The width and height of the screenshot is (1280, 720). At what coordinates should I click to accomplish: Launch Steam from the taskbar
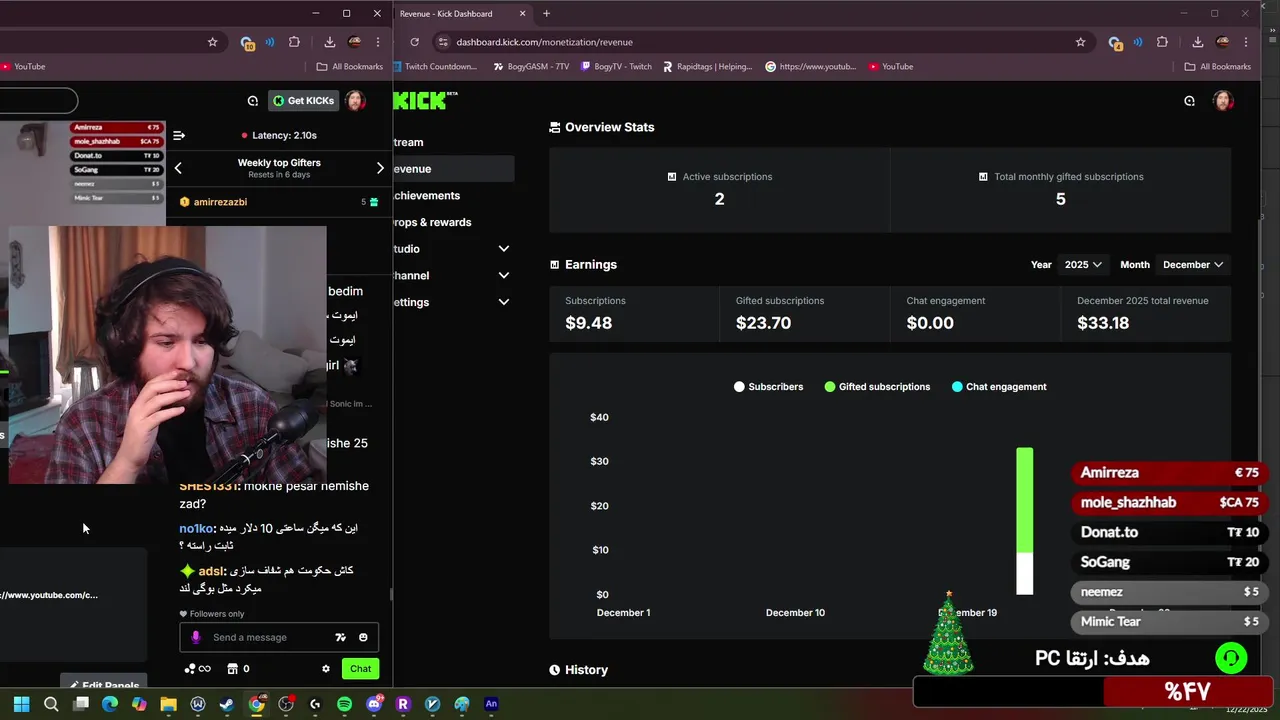pyautogui.click(x=227, y=704)
